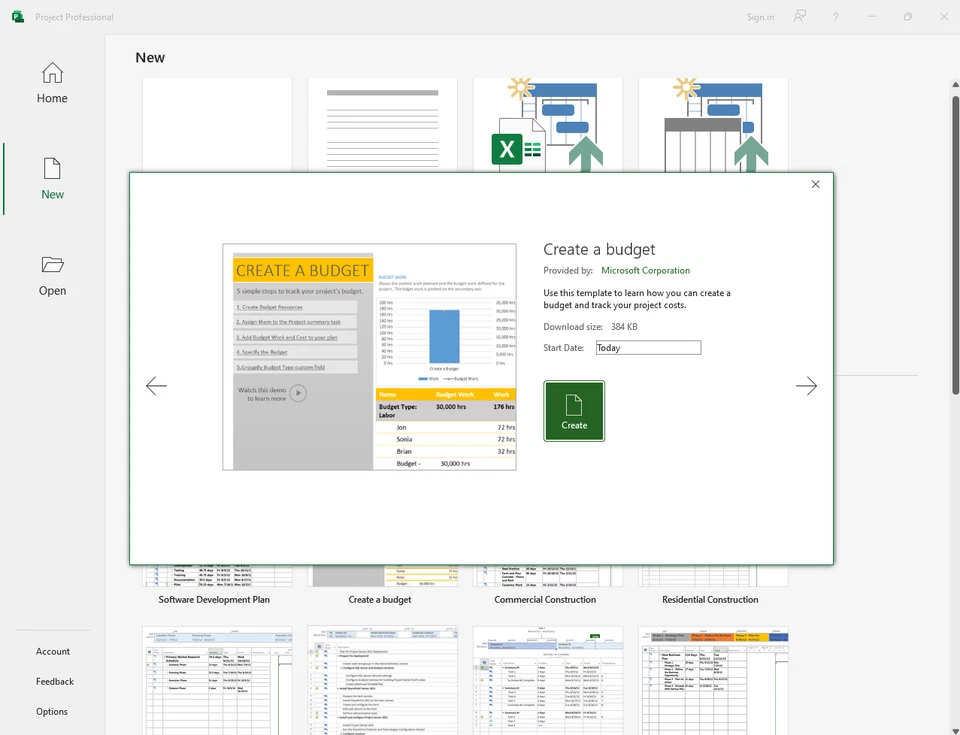This screenshot has height=735, width=960.
Task: Dismiss the Create a budget dialog with the X
Action: pos(815,184)
